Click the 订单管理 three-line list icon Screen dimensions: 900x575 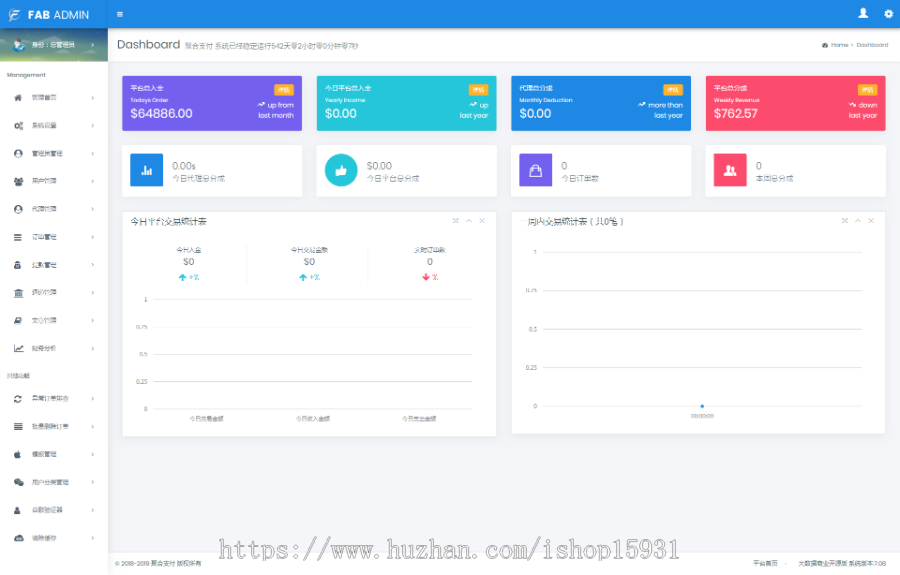[x=18, y=237]
